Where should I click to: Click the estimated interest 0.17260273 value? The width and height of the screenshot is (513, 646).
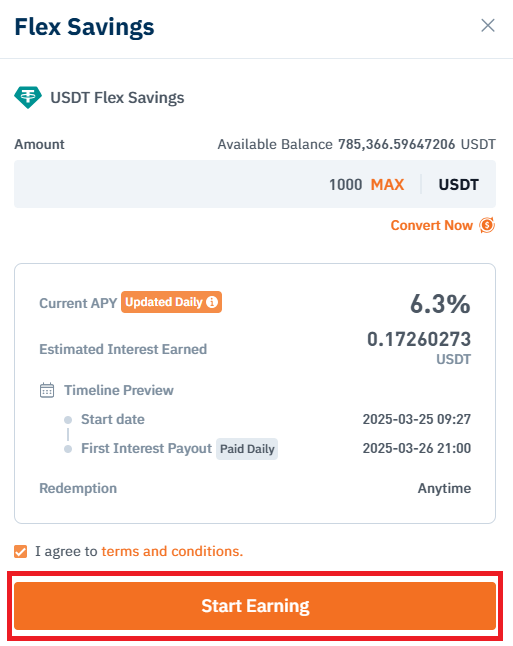tap(419, 339)
